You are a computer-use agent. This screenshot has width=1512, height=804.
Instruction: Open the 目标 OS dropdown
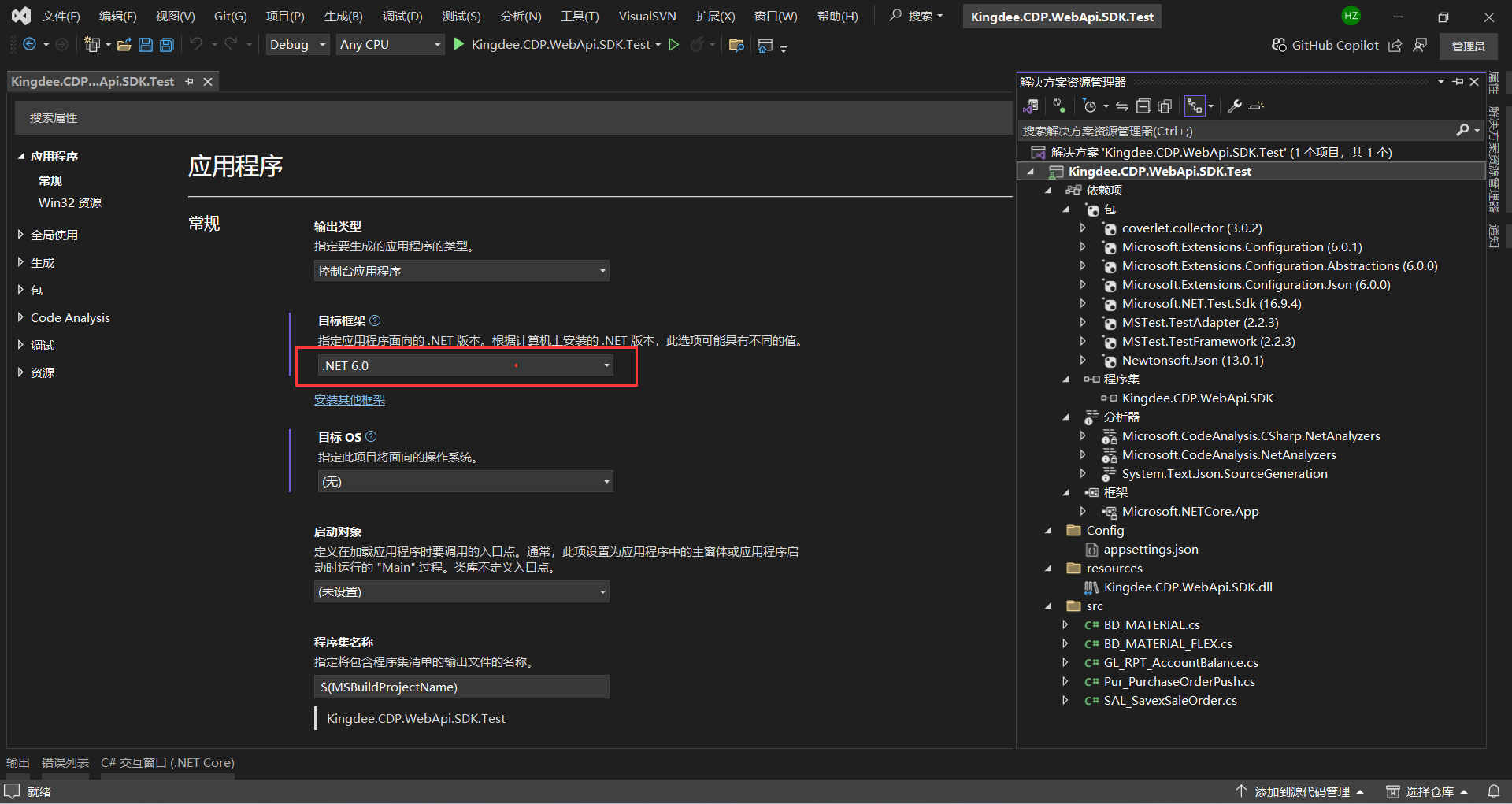point(465,481)
